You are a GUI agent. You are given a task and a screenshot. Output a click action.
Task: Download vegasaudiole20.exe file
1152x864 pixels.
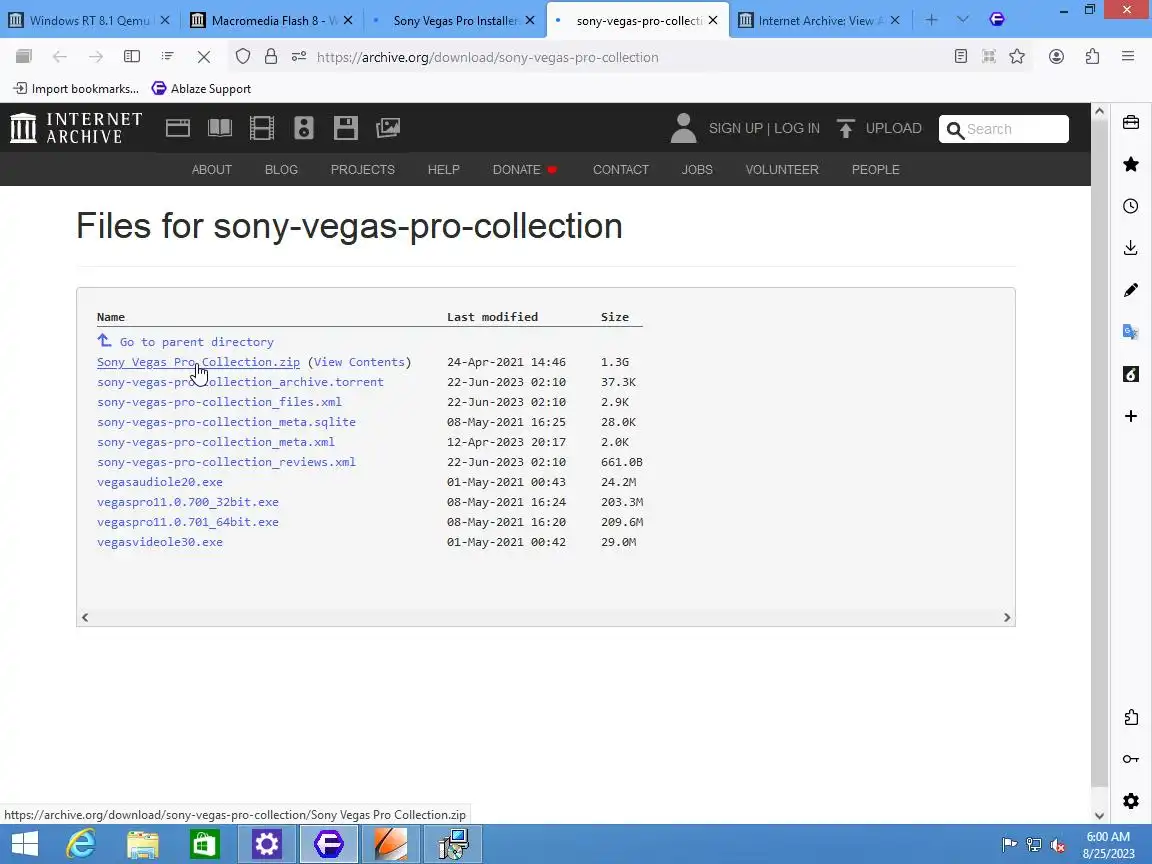tap(159, 482)
